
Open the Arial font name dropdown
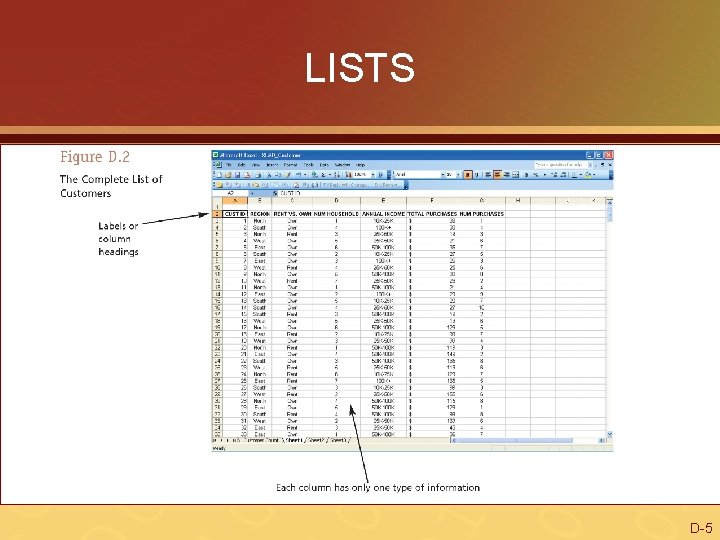443,174
